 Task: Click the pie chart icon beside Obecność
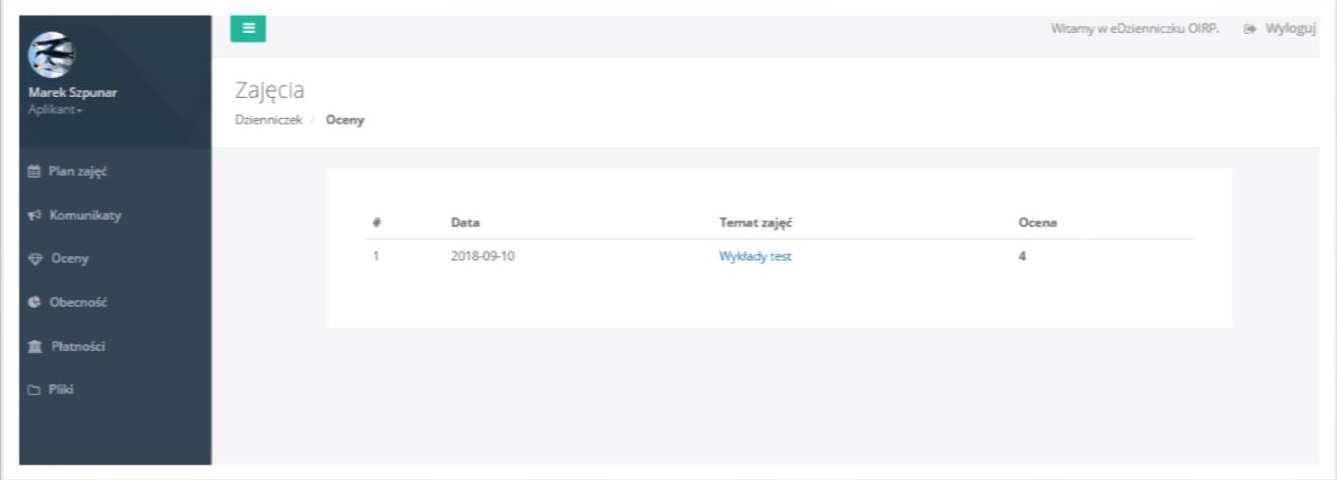35,303
